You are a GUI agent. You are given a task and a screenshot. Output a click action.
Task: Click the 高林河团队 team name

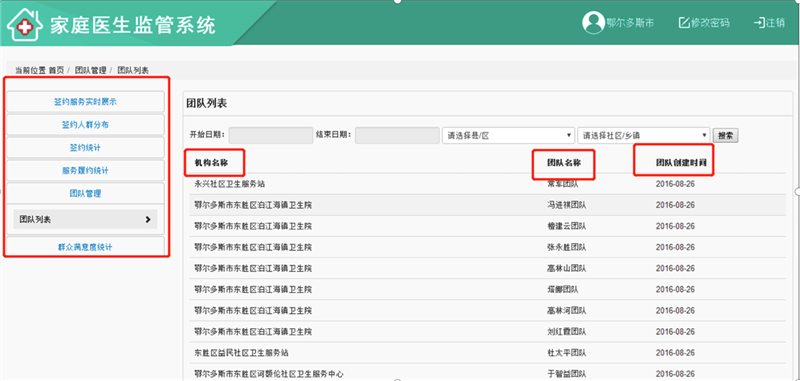[566, 311]
